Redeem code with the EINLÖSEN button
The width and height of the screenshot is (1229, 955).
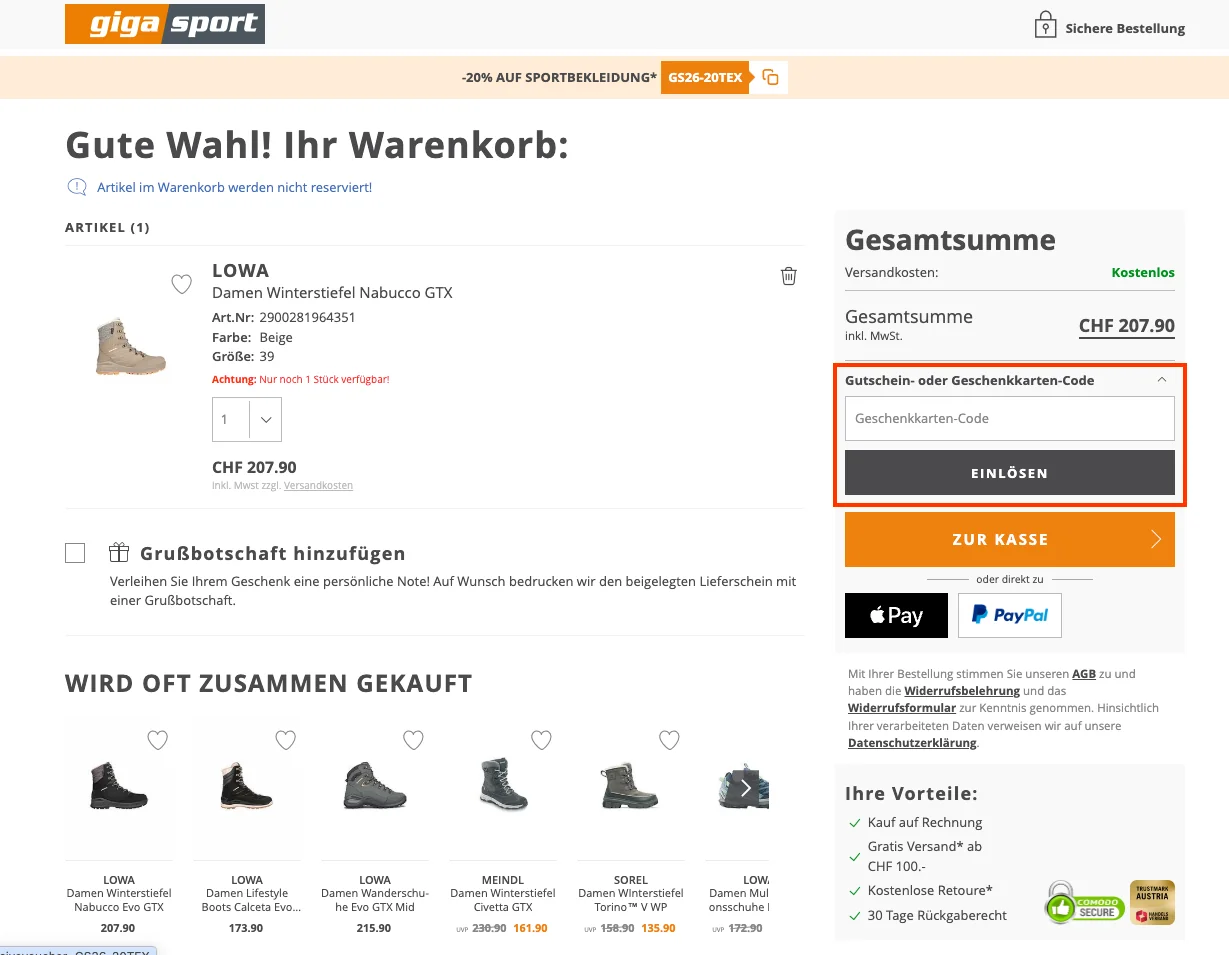[x=1009, y=472]
